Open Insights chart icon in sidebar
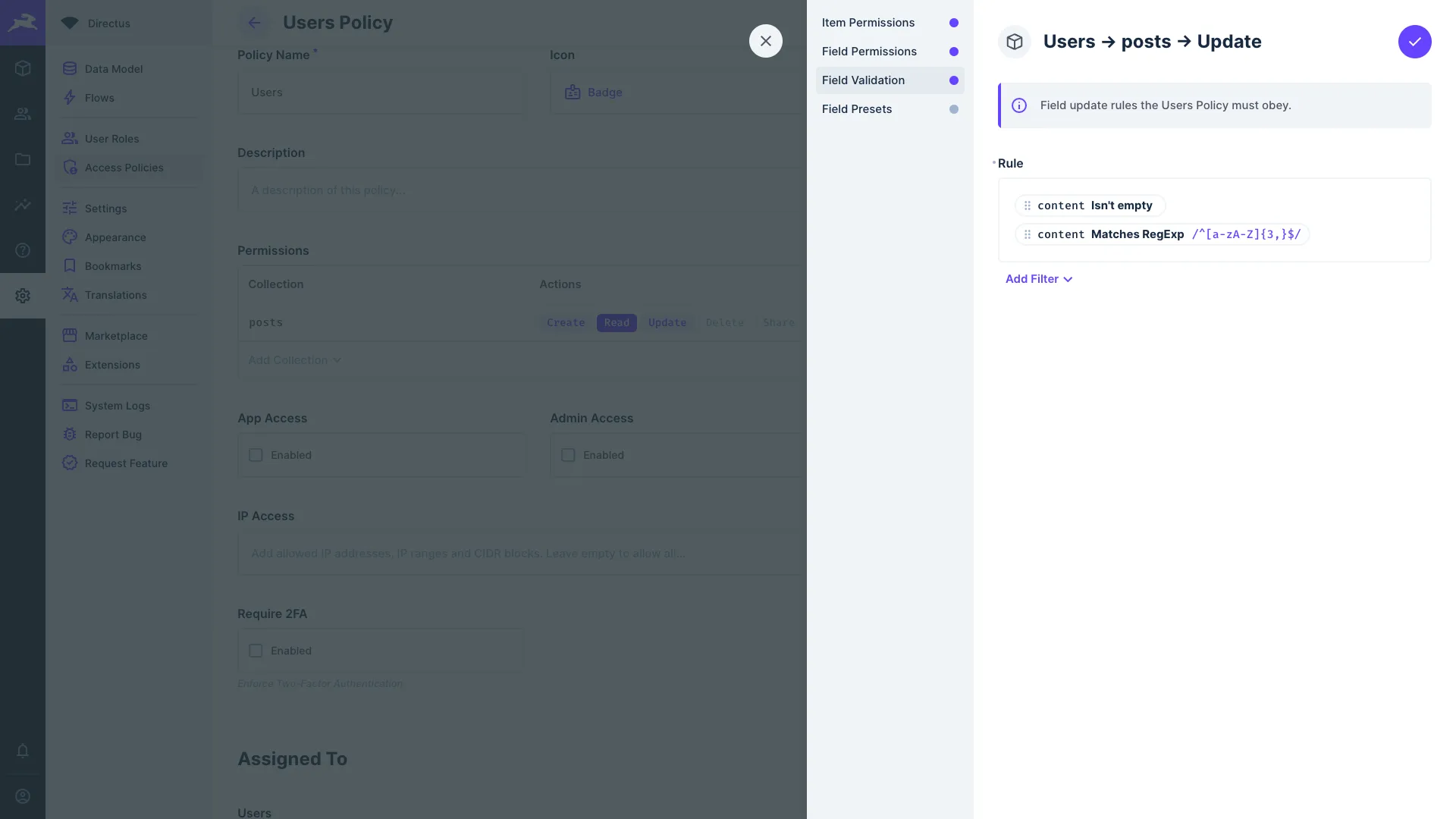This screenshot has width=1456, height=819. tap(23, 205)
